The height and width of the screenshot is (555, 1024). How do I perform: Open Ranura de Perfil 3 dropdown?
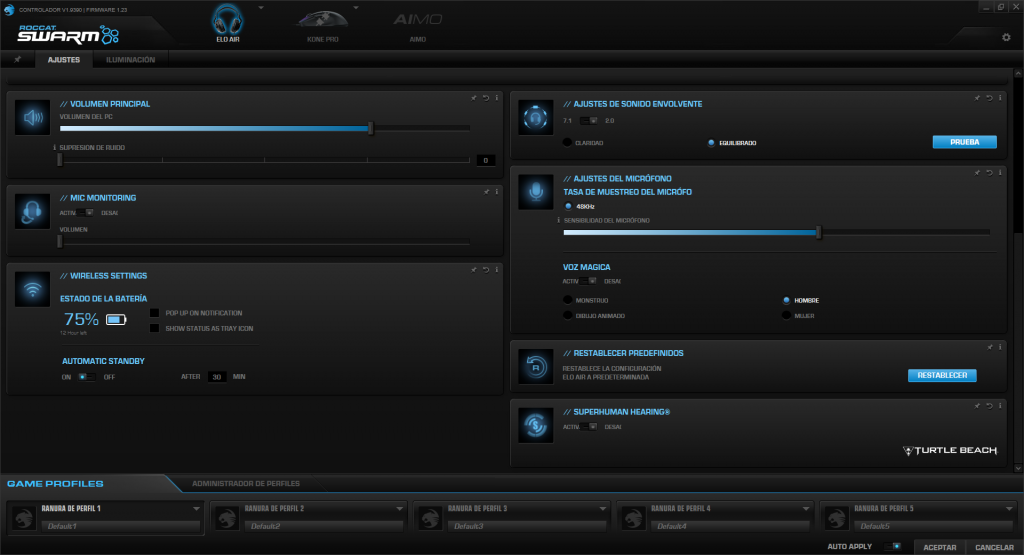point(602,509)
